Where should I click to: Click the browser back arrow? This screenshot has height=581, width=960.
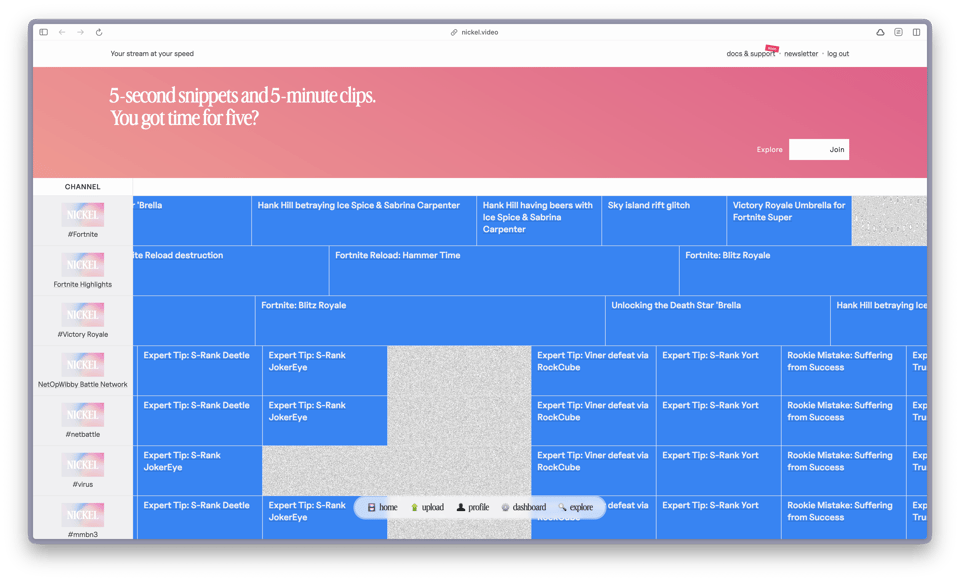pos(64,32)
